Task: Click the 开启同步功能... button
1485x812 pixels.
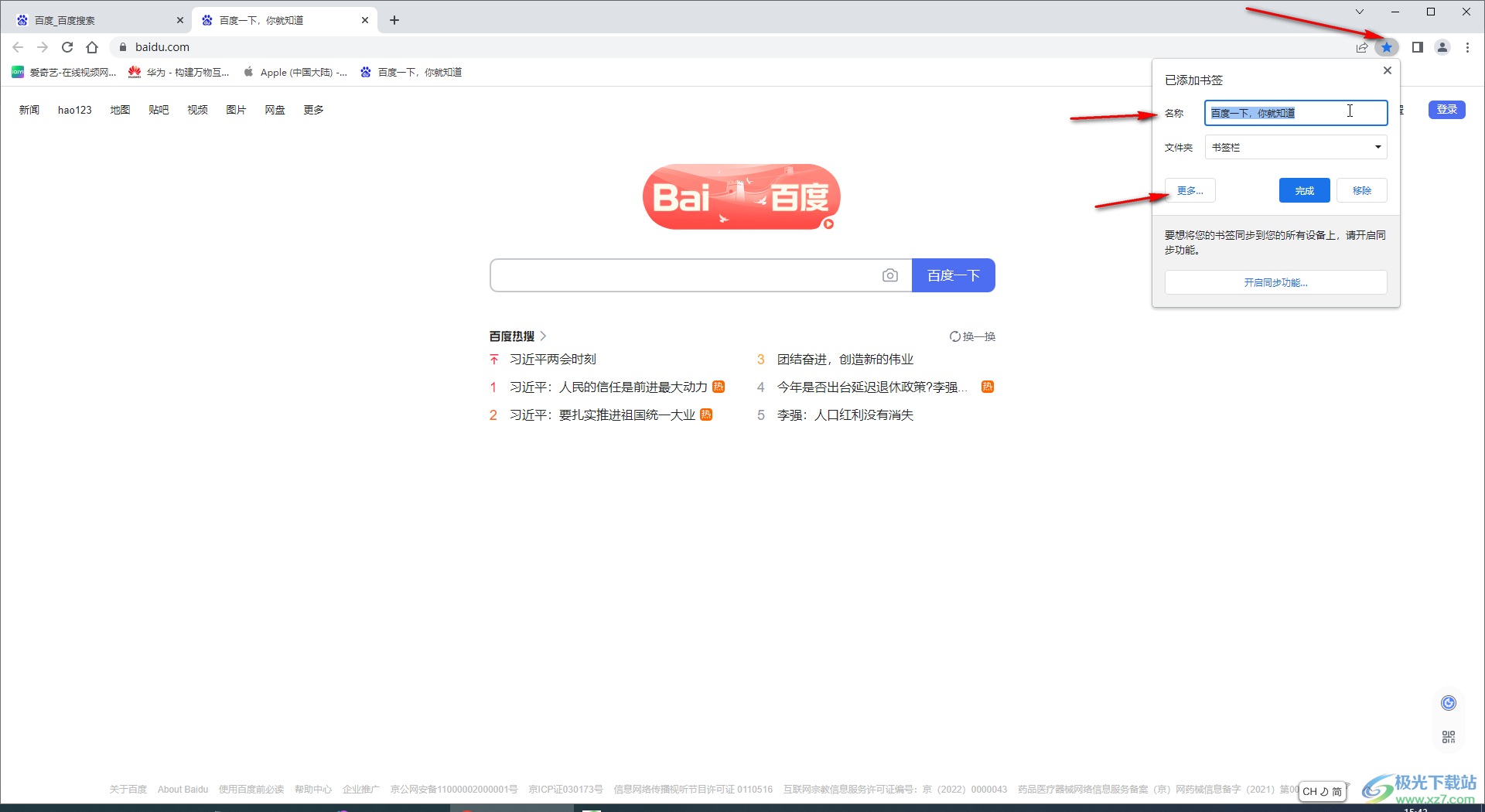Action: point(1275,282)
